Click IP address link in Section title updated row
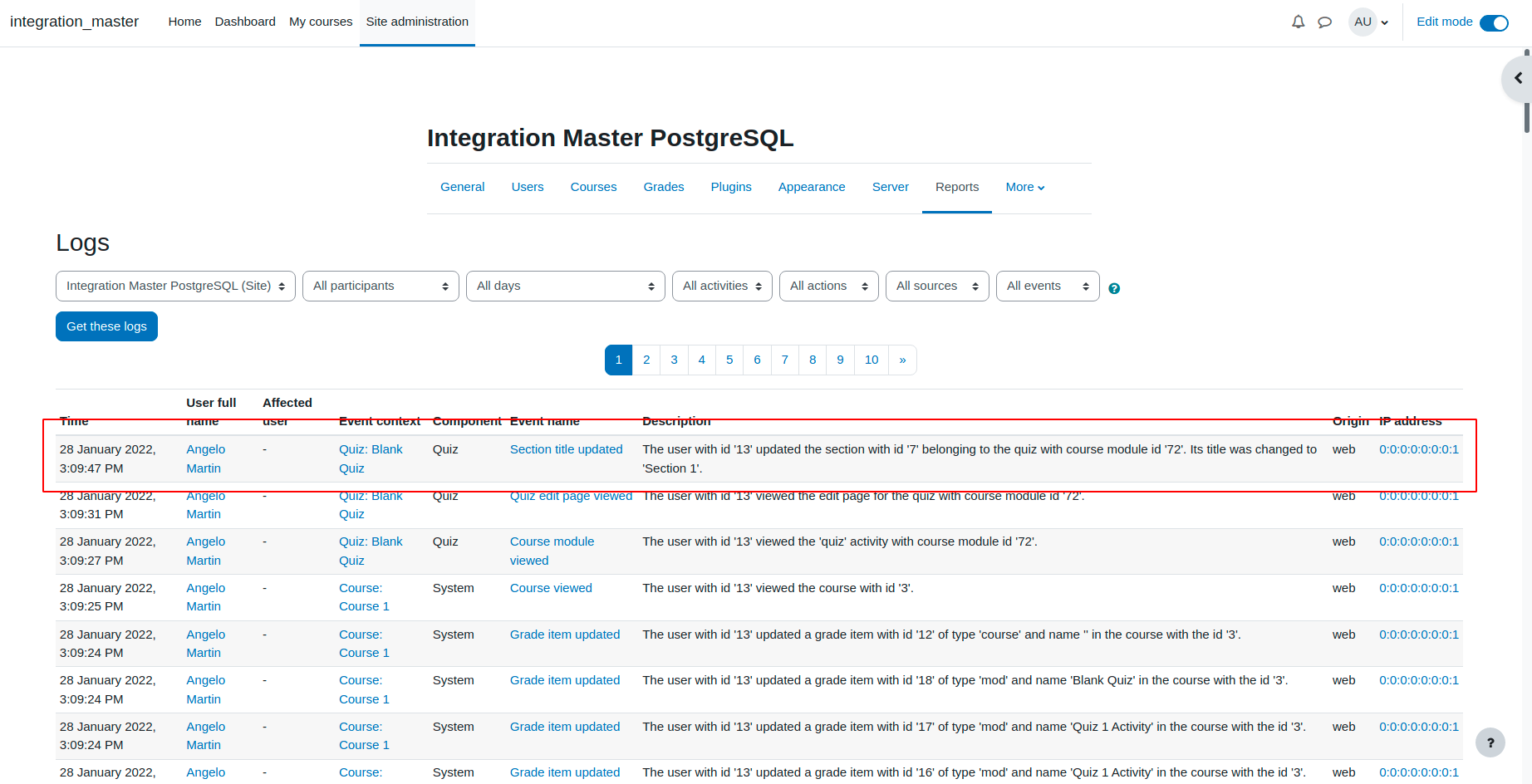 click(1419, 449)
